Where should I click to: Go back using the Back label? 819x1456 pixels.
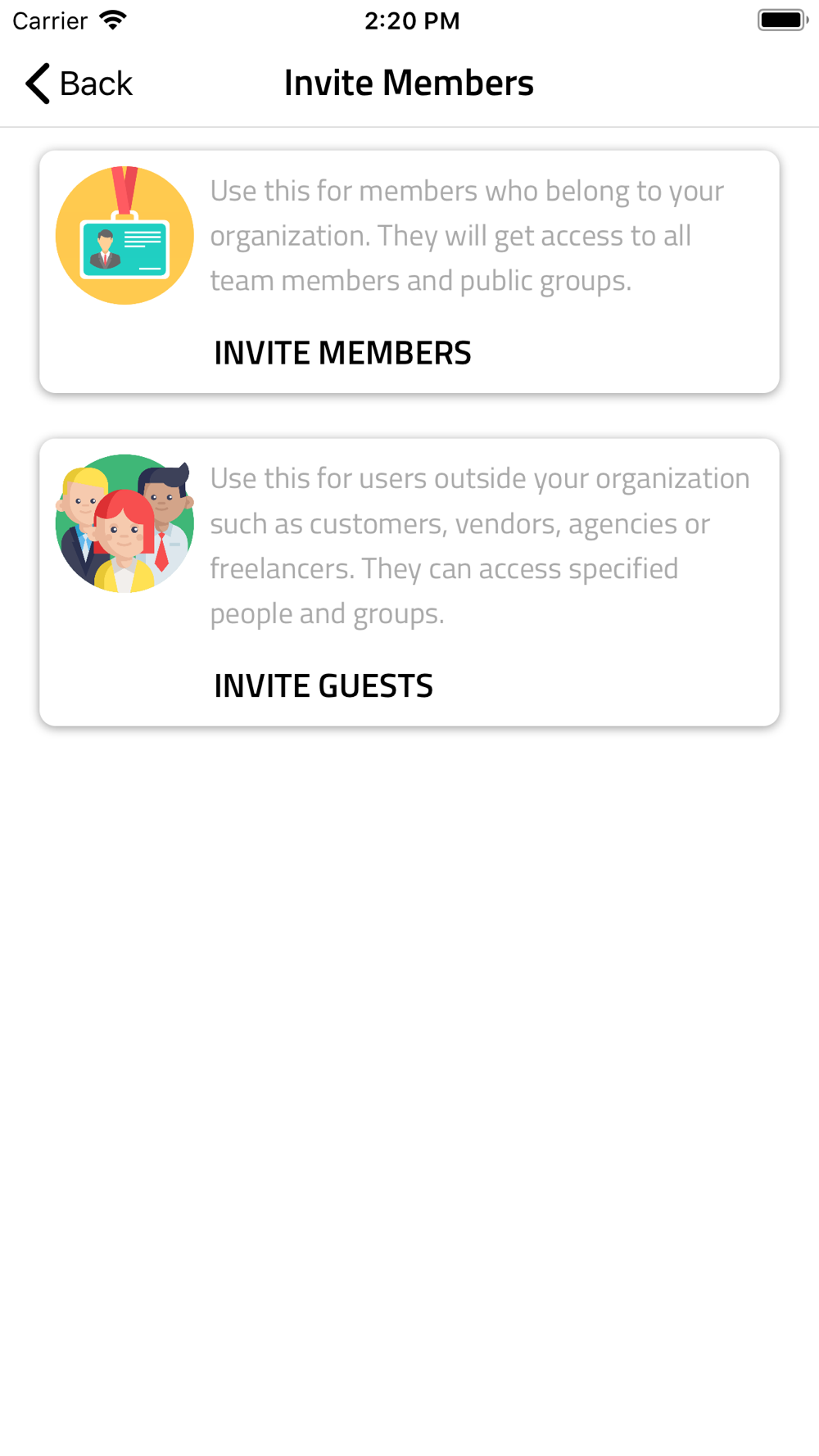[96, 84]
